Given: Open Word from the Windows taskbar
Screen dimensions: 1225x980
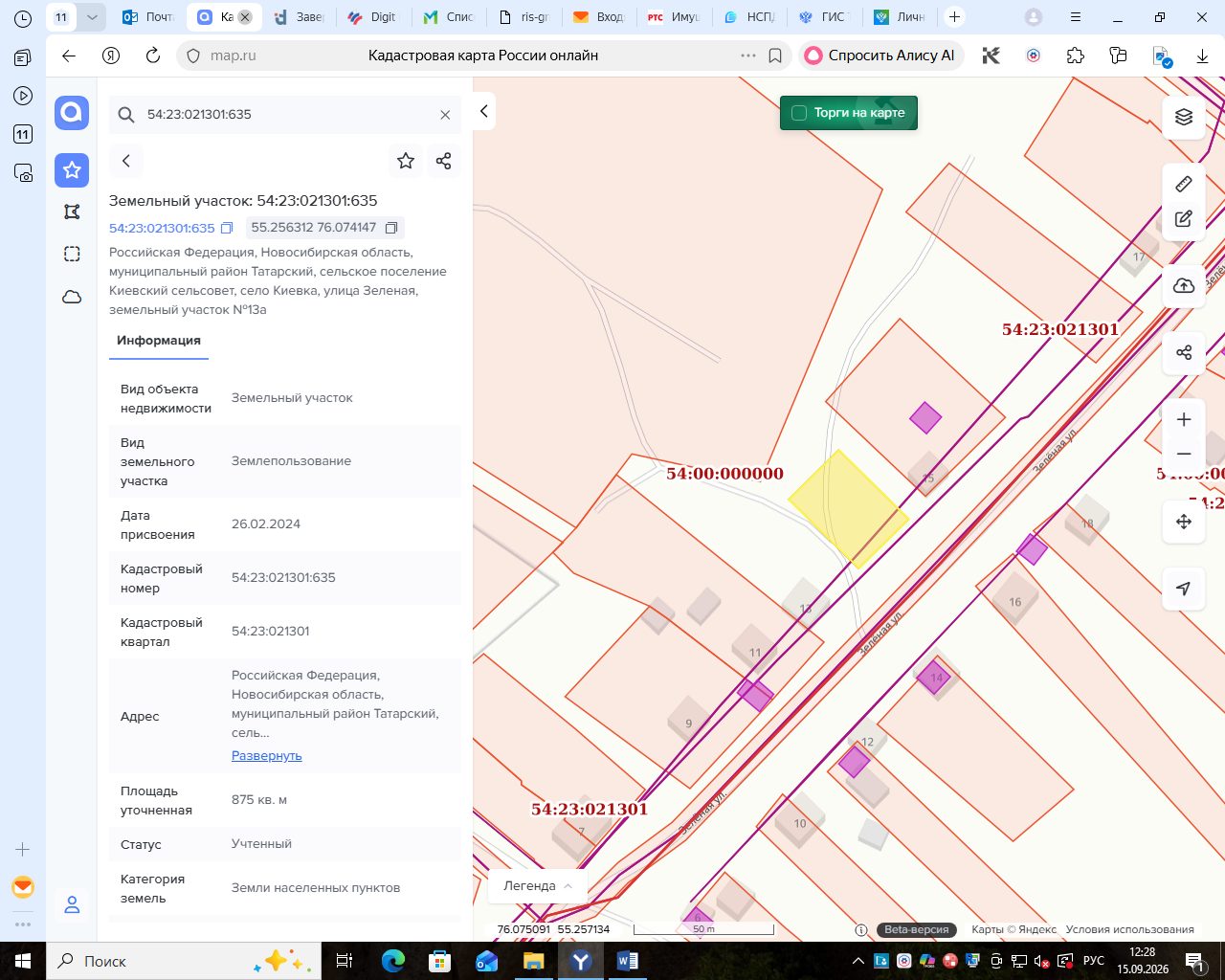Looking at the screenshot, I should point(628,961).
